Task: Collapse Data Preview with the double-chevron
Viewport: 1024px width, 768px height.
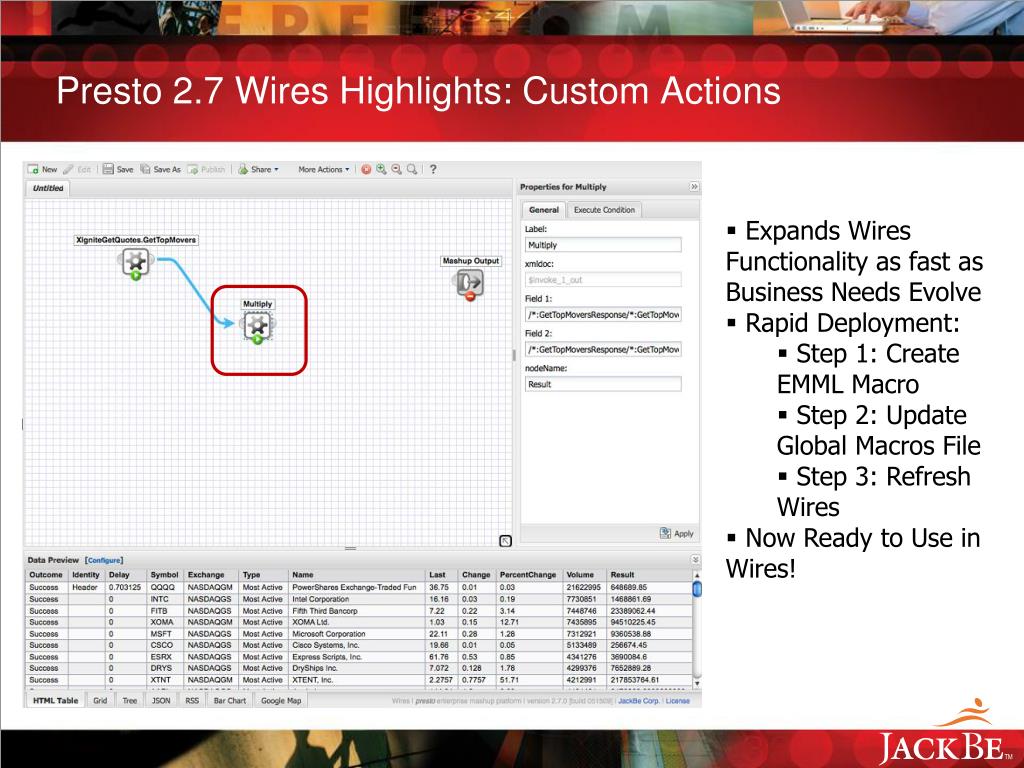Action: point(696,560)
